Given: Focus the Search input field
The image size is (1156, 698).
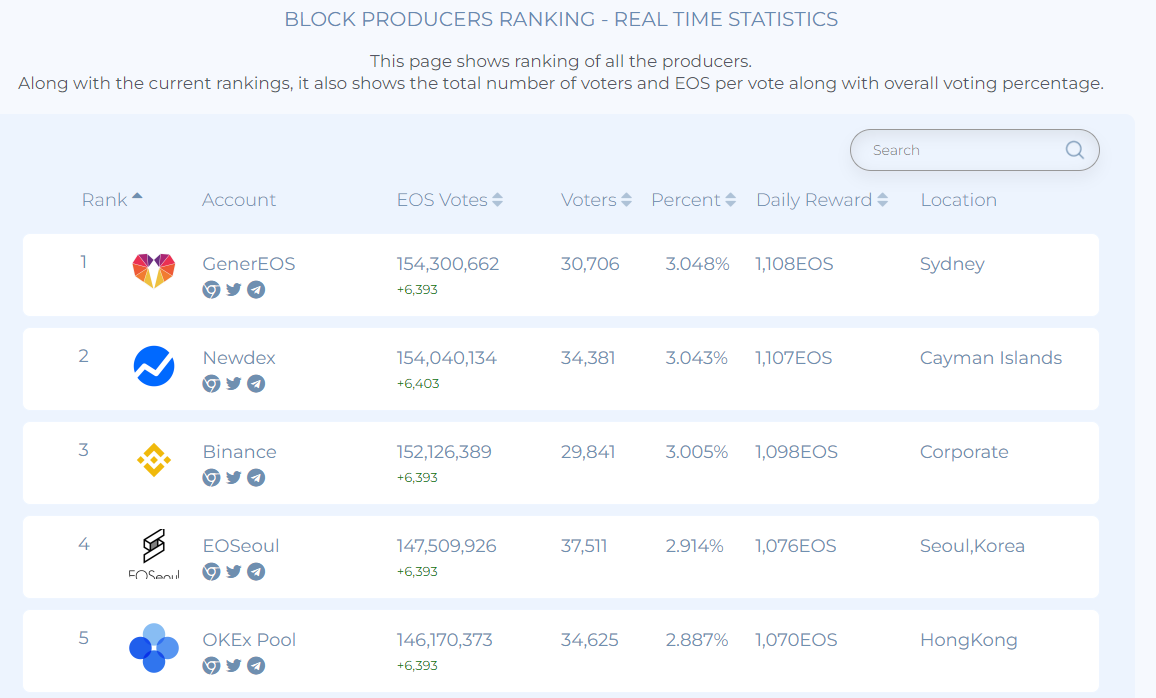Looking at the screenshot, I should pyautogui.click(x=975, y=150).
